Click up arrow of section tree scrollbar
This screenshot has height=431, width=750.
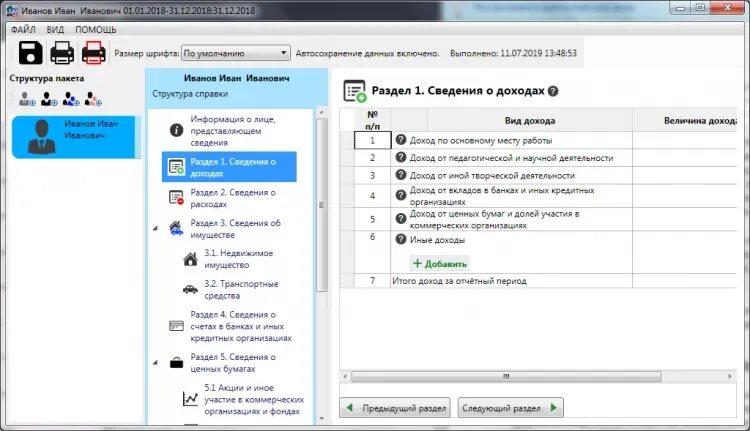pyautogui.click(x=321, y=112)
